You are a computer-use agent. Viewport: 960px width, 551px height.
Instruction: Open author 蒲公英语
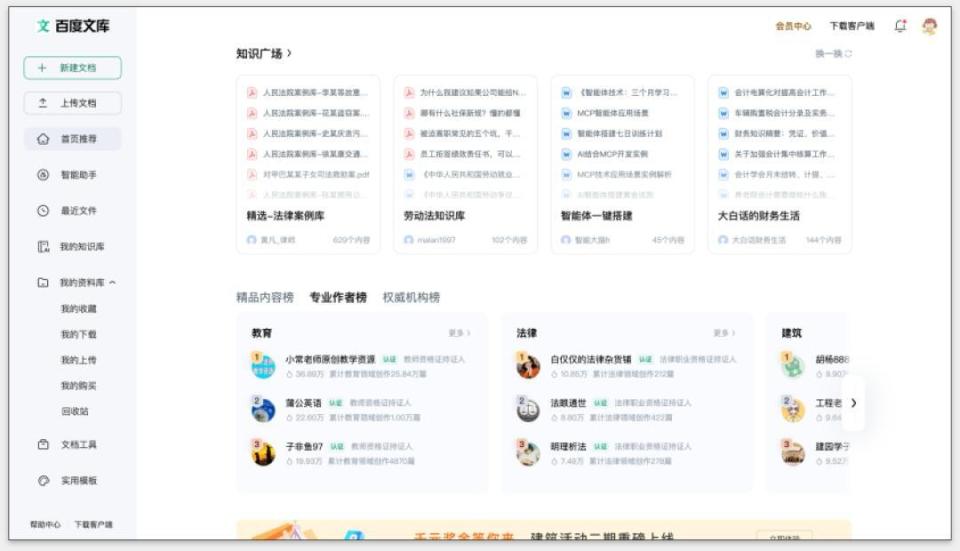click(x=303, y=403)
